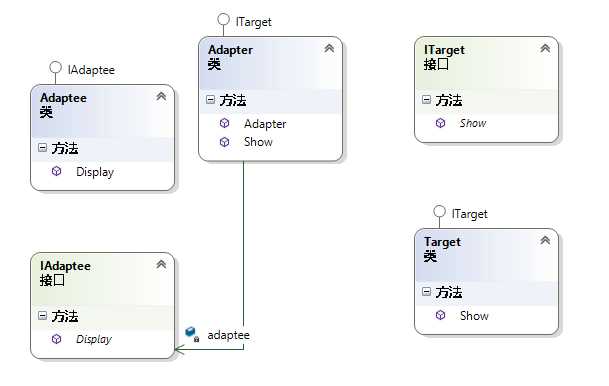Click the Display method icon in Adaptee class

coord(56,171)
